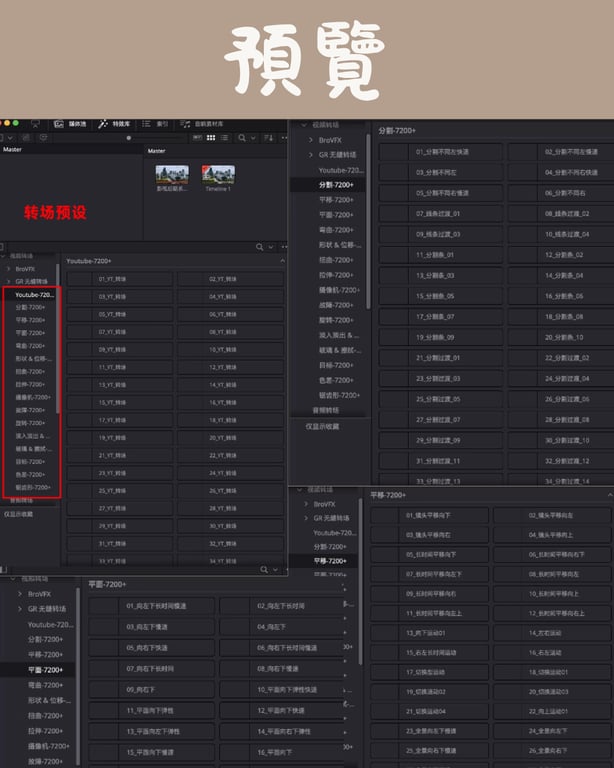Click the bottom-left folder tree scrollbar
This screenshot has height=768, width=614.
pyautogui.click(x=78, y=676)
